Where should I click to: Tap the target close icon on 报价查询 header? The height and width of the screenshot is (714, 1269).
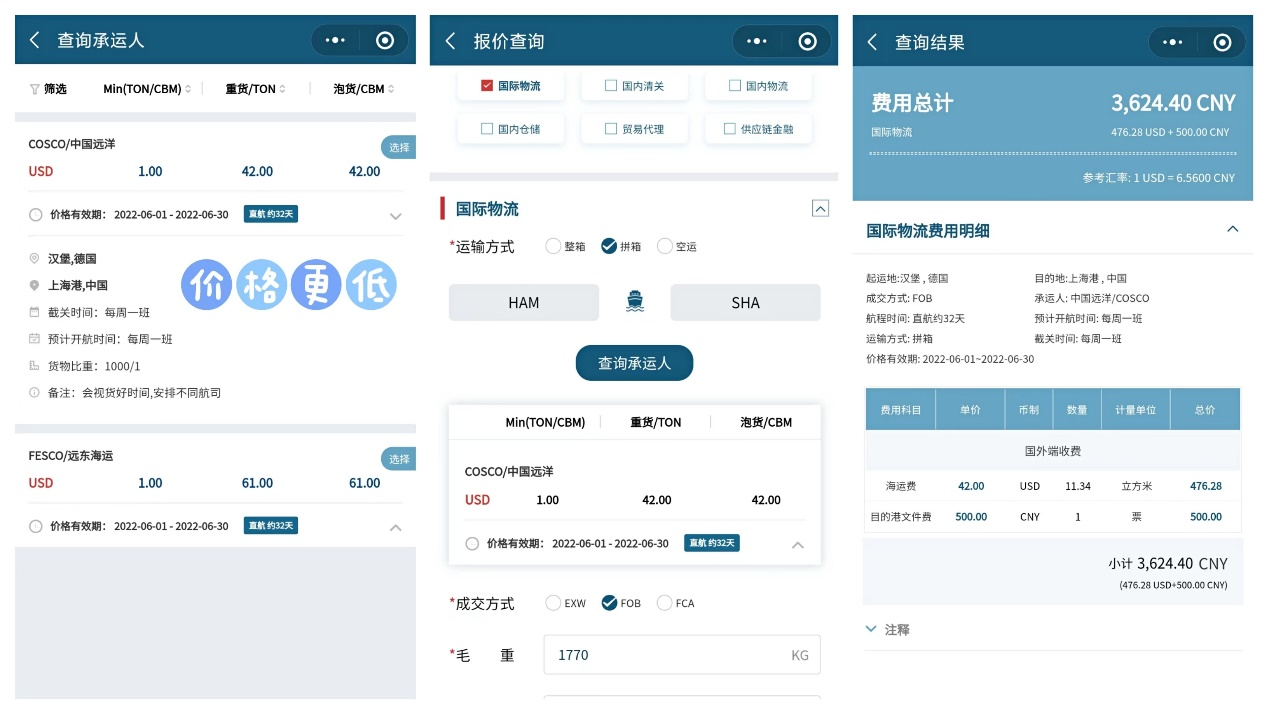(808, 41)
